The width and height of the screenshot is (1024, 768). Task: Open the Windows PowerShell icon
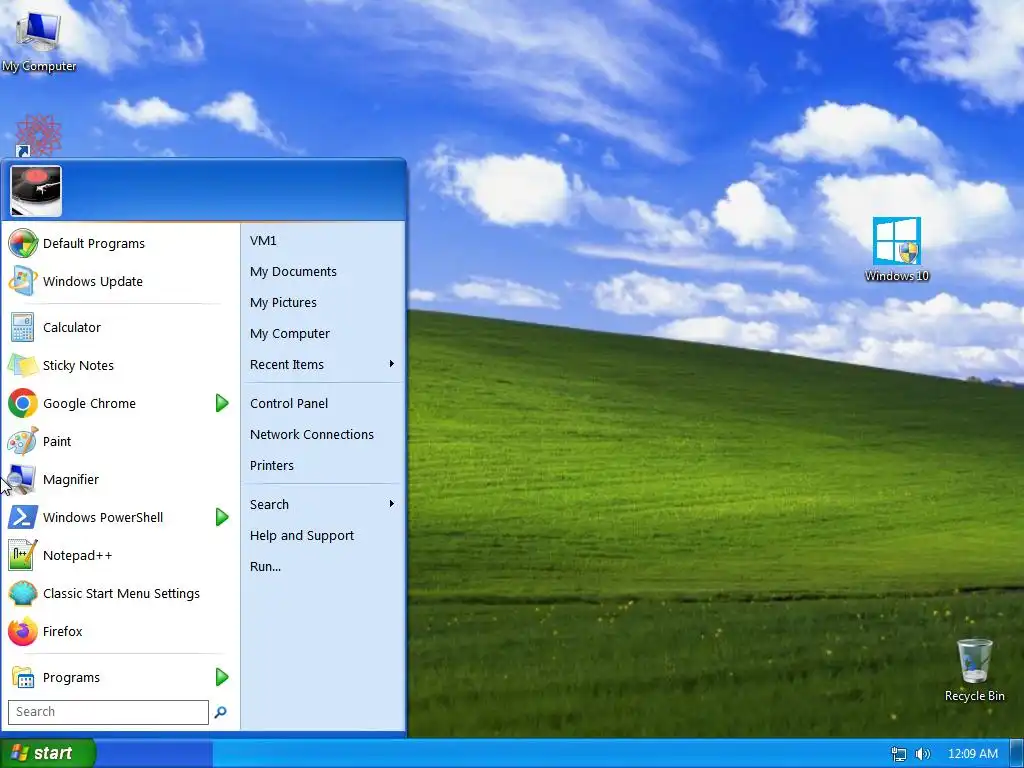click(23, 517)
